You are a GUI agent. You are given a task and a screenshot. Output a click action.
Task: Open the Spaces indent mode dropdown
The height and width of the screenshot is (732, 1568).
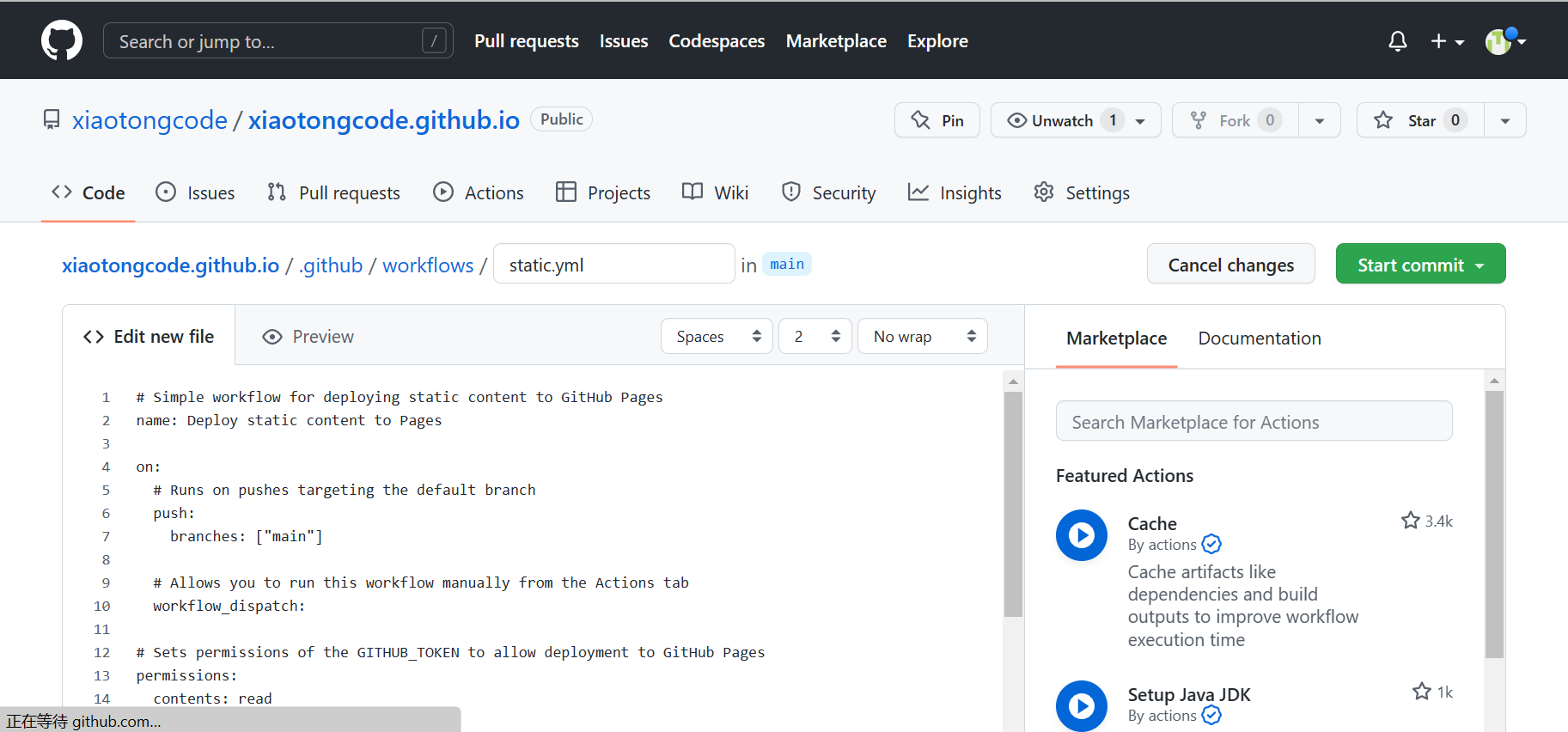(717, 336)
